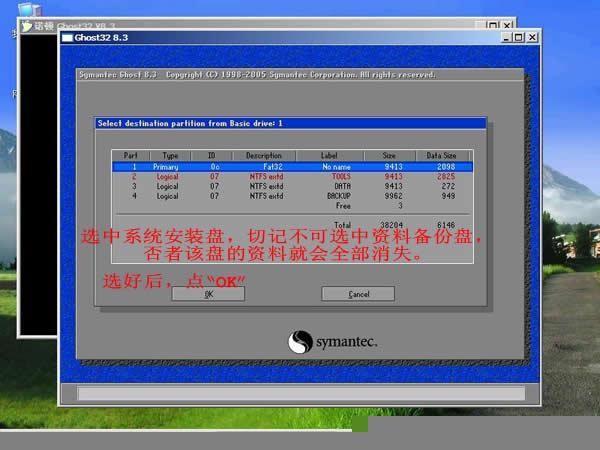
Task: Click the status bar at Ghost window bottom
Action: tap(300, 392)
